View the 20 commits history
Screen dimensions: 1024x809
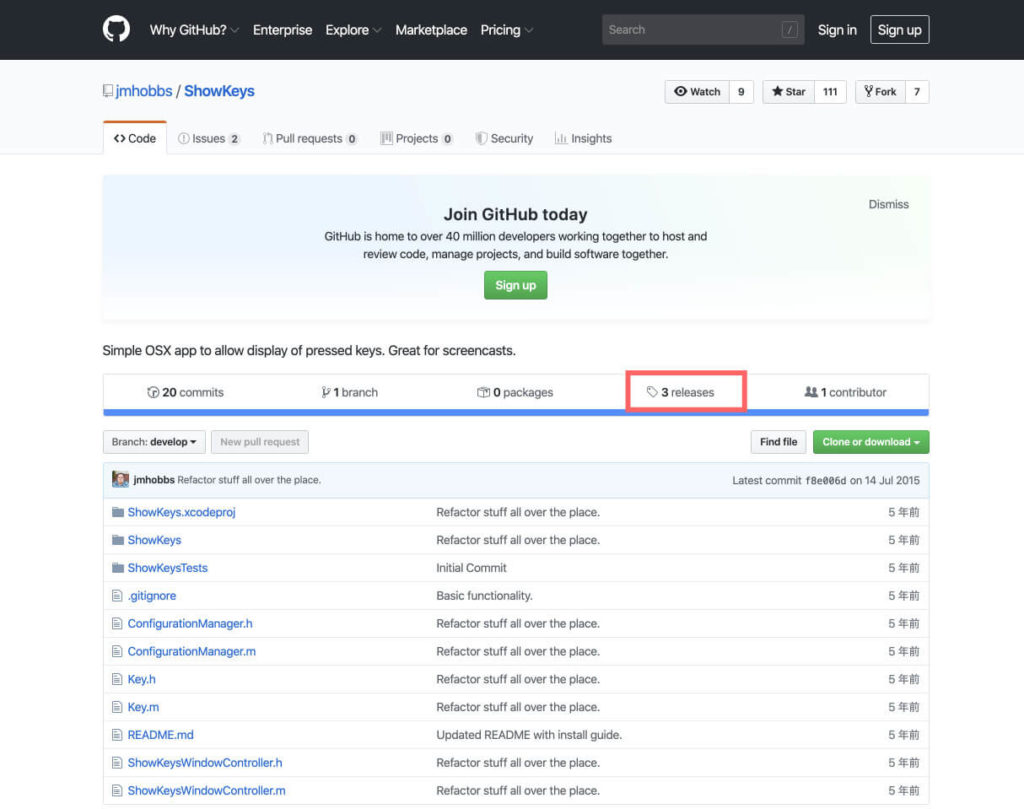185,392
